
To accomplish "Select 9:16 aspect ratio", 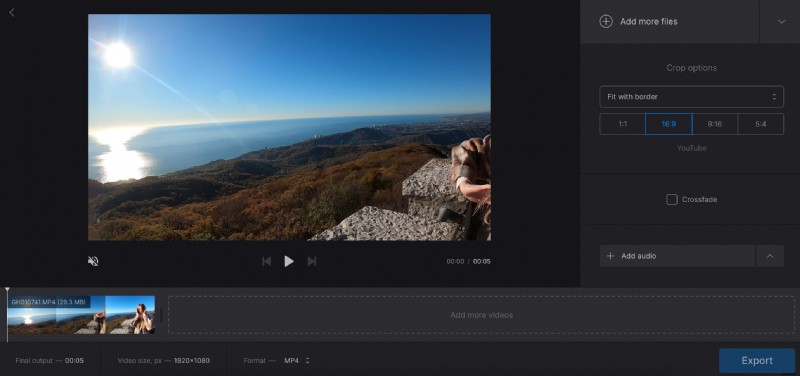I will [715, 124].
